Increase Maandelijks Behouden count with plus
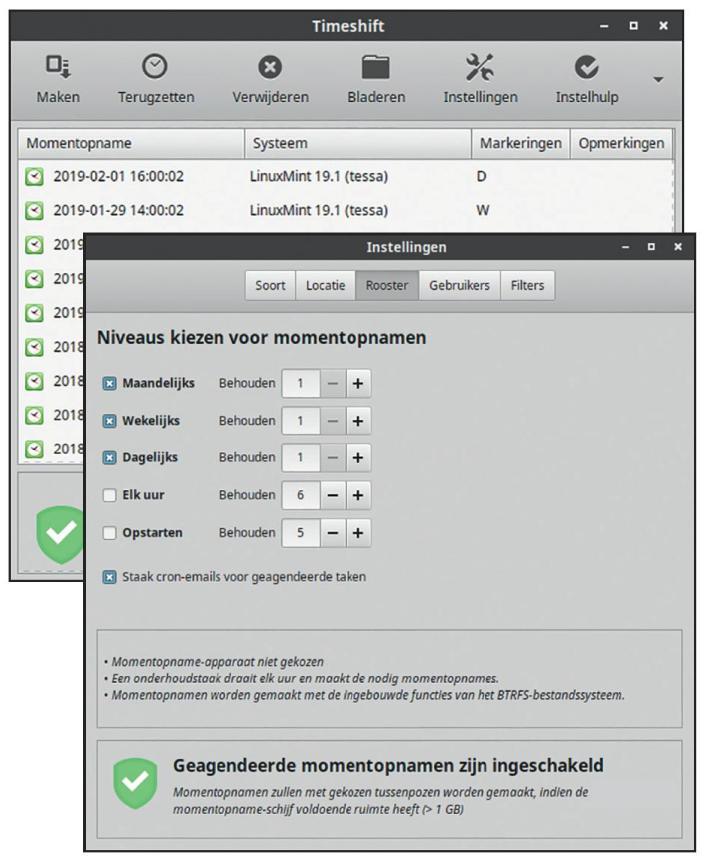Screen dimensions: 704x863 [358, 383]
